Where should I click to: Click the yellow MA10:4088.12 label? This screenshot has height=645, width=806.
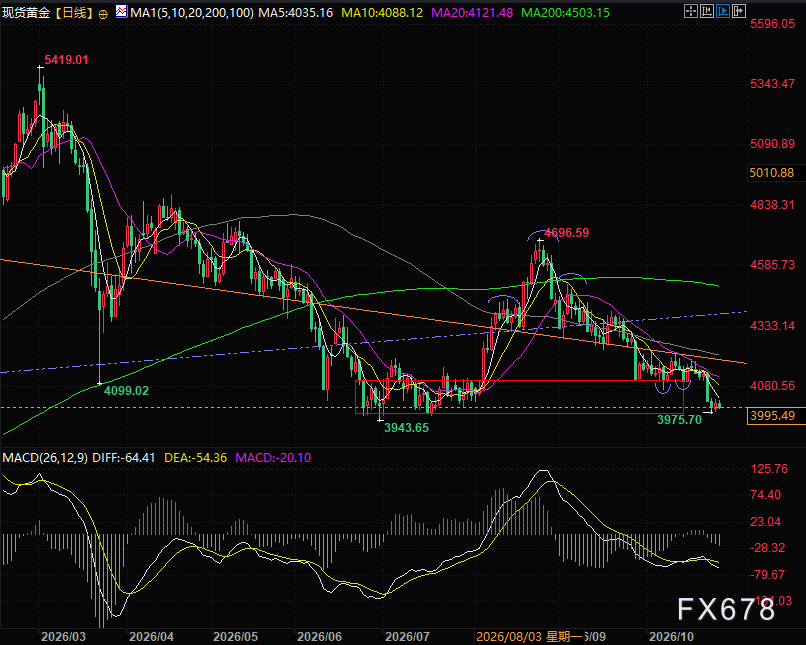pos(382,12)
